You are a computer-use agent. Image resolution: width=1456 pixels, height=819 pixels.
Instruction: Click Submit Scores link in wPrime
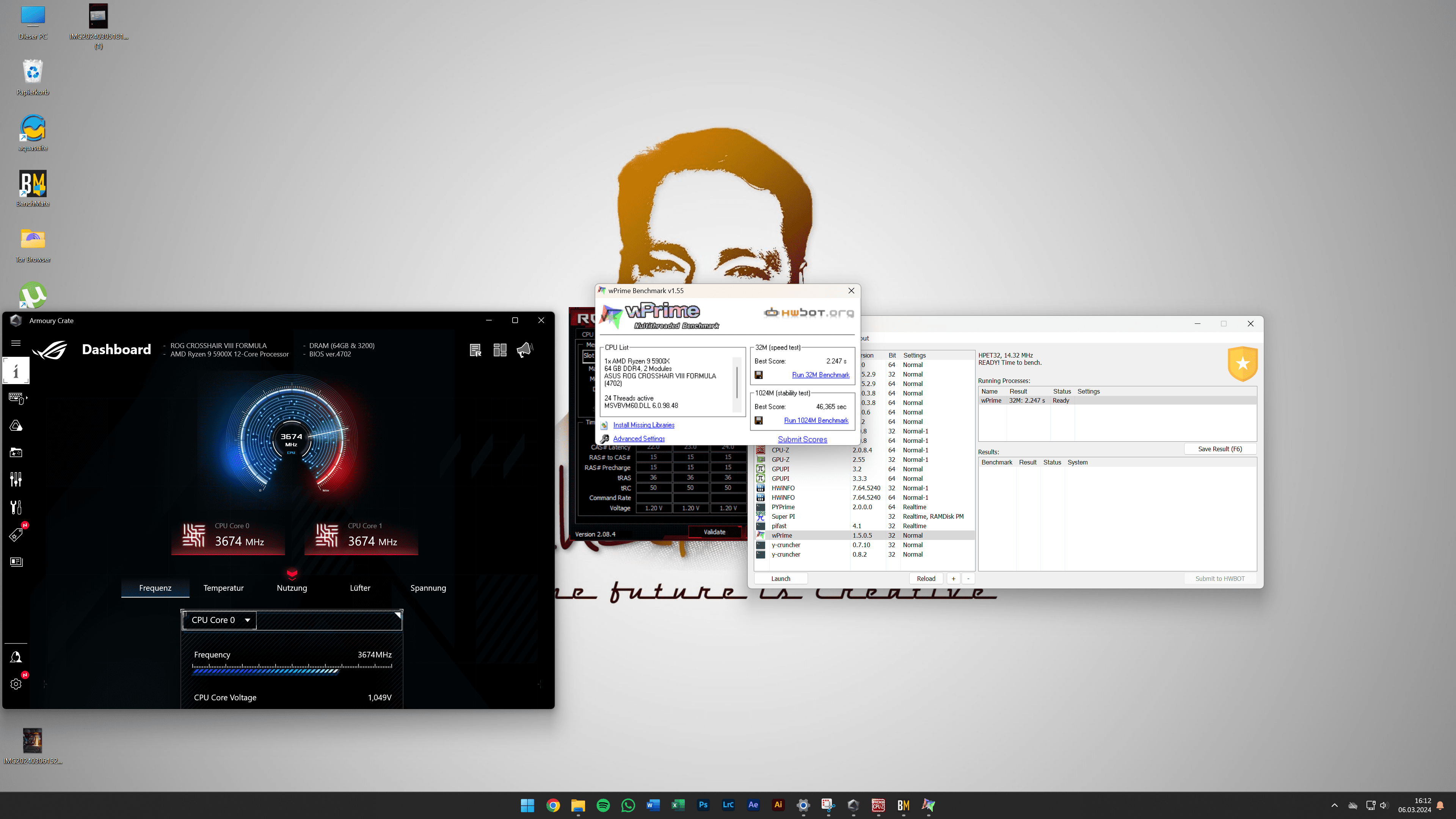pos(802,440)
